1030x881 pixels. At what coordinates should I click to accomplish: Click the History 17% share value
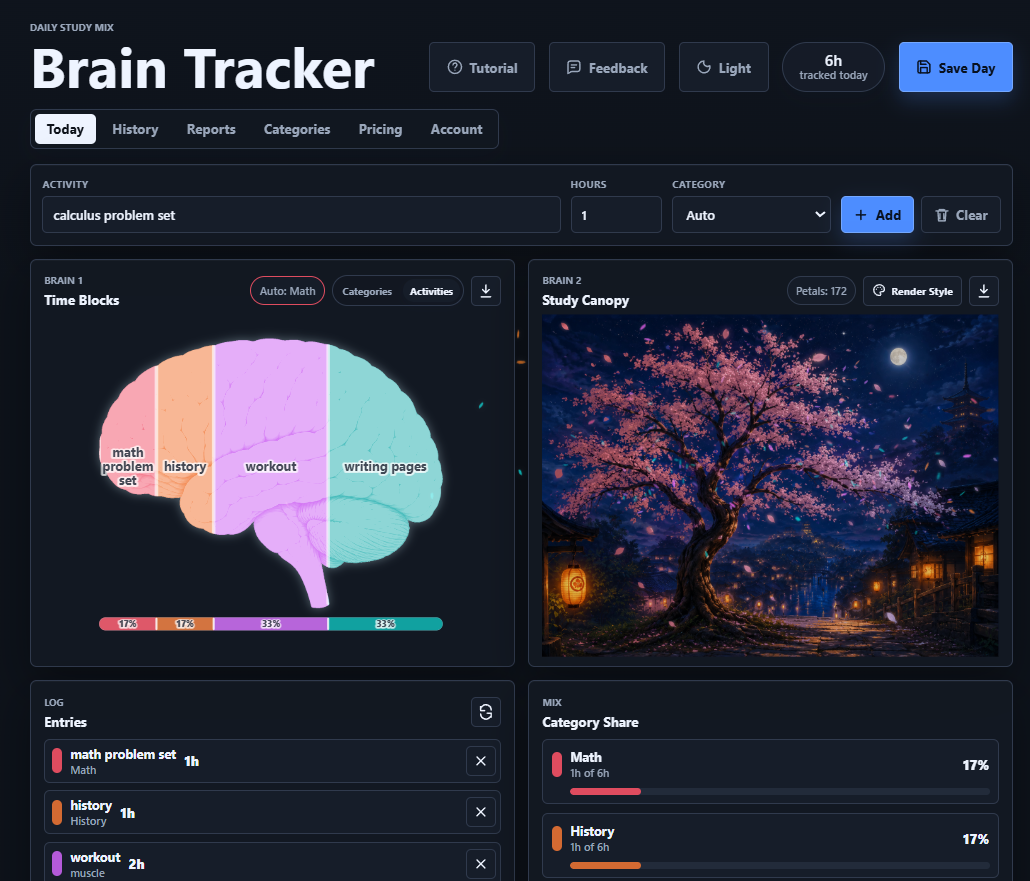pos(975,839)
